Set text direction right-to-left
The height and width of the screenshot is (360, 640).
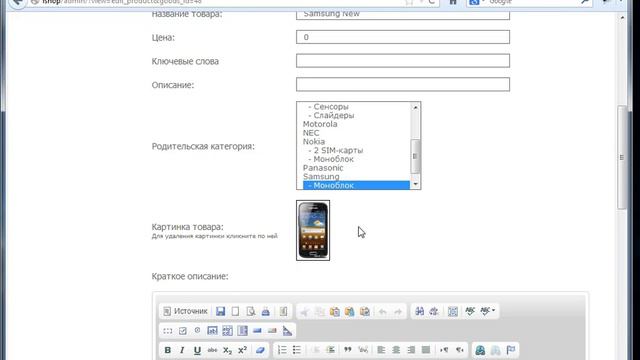point(459,350)
